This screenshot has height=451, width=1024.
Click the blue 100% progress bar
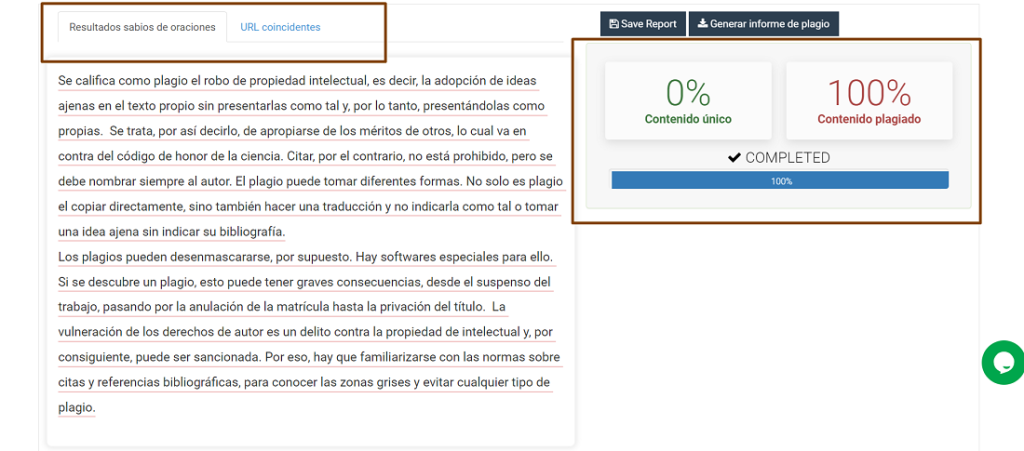[x=780, y=181]
